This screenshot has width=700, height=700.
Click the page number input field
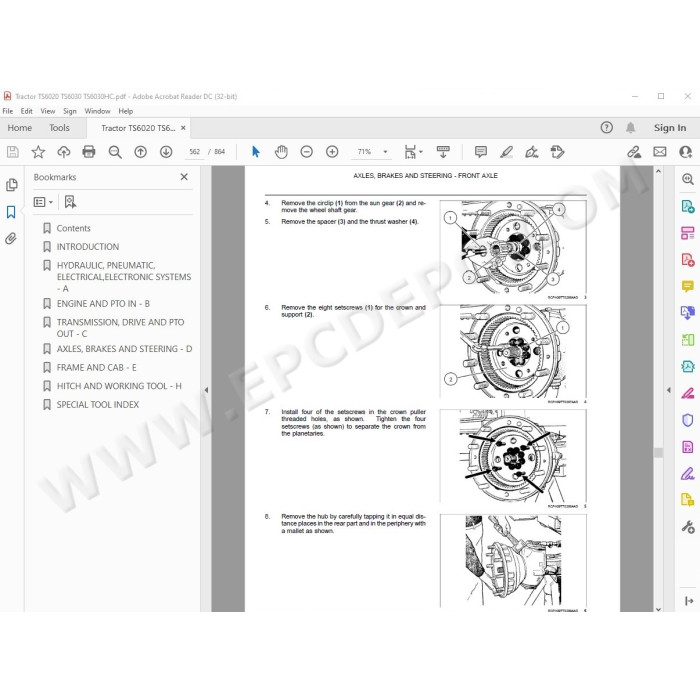click(195, 152)
